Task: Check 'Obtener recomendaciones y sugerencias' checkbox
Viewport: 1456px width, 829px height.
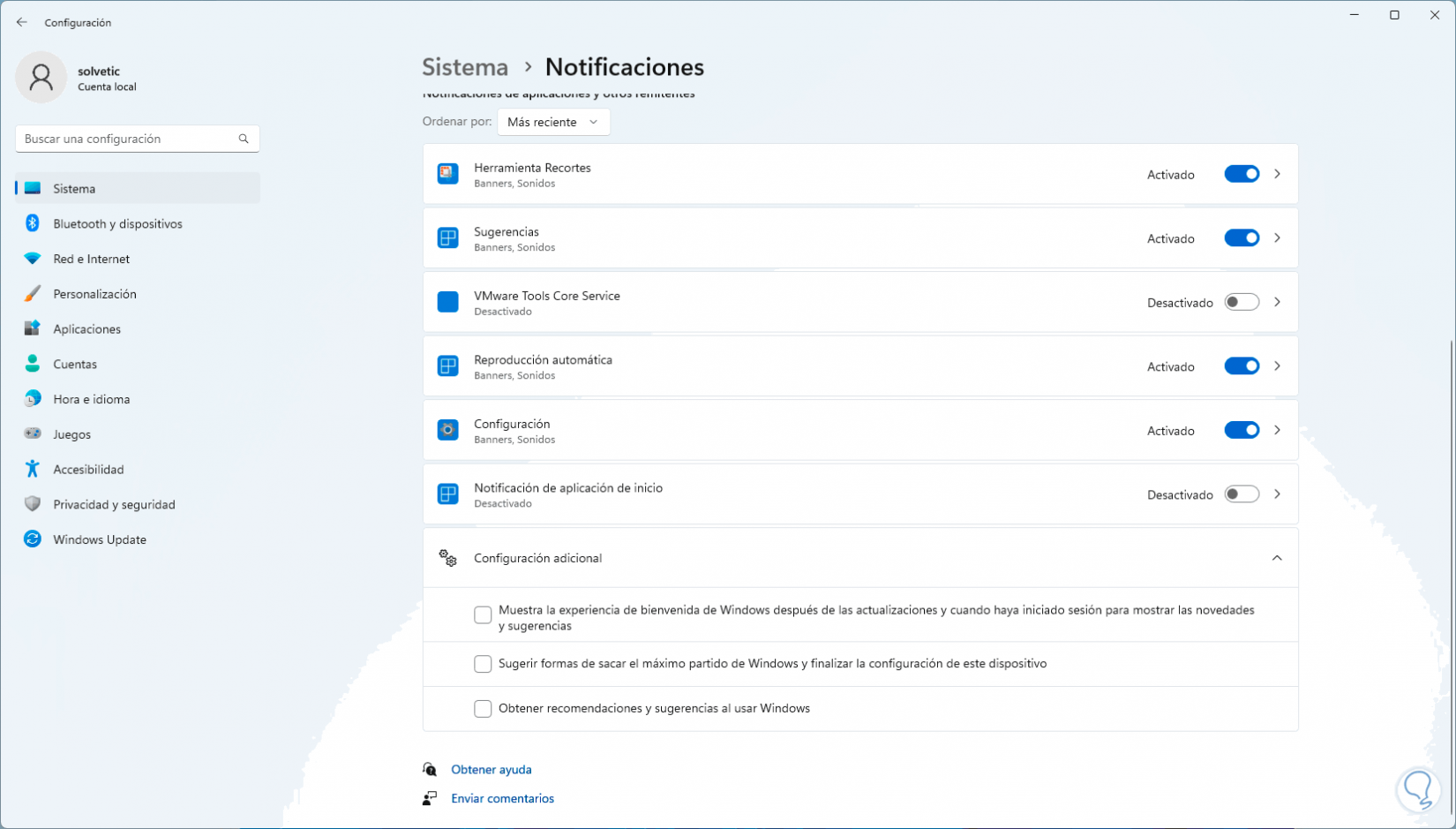Action: click(483, 709)
